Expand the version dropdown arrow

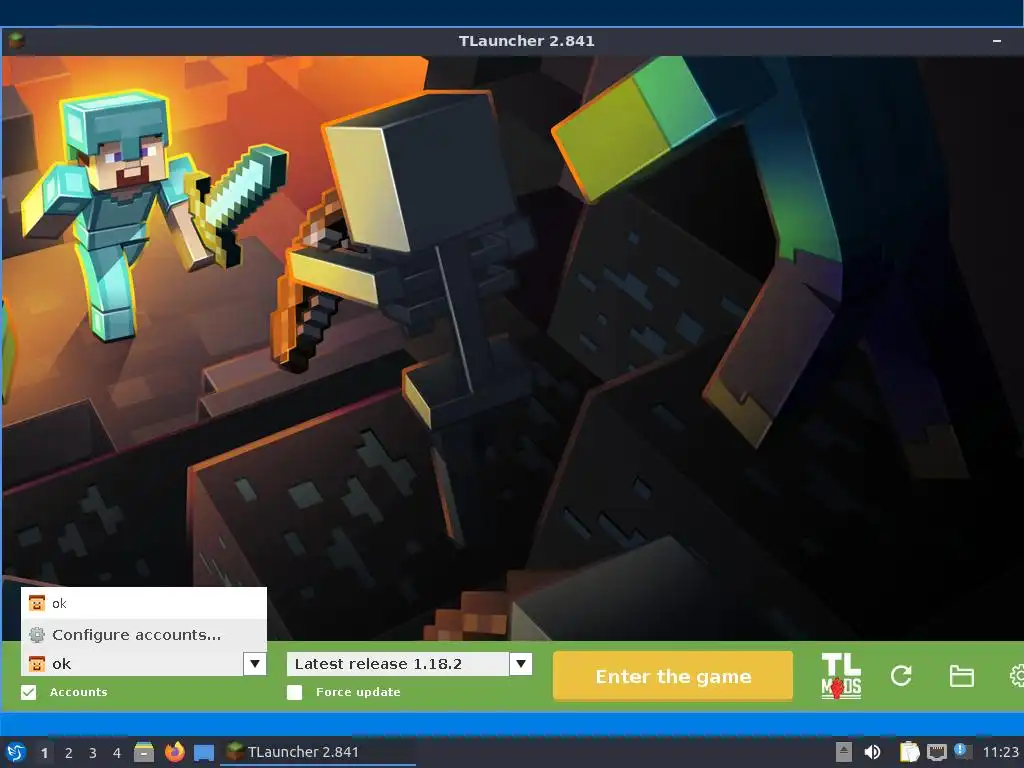520,664
